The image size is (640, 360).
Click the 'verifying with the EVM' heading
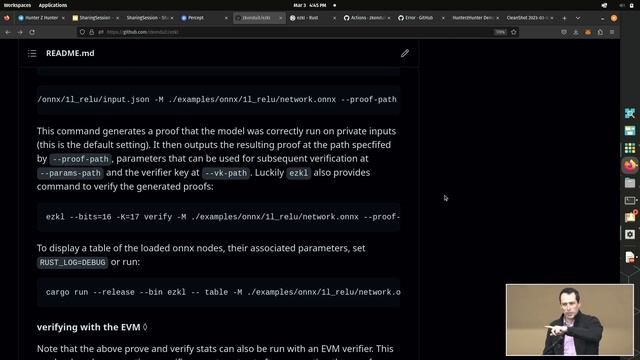[x=89, y=327]
